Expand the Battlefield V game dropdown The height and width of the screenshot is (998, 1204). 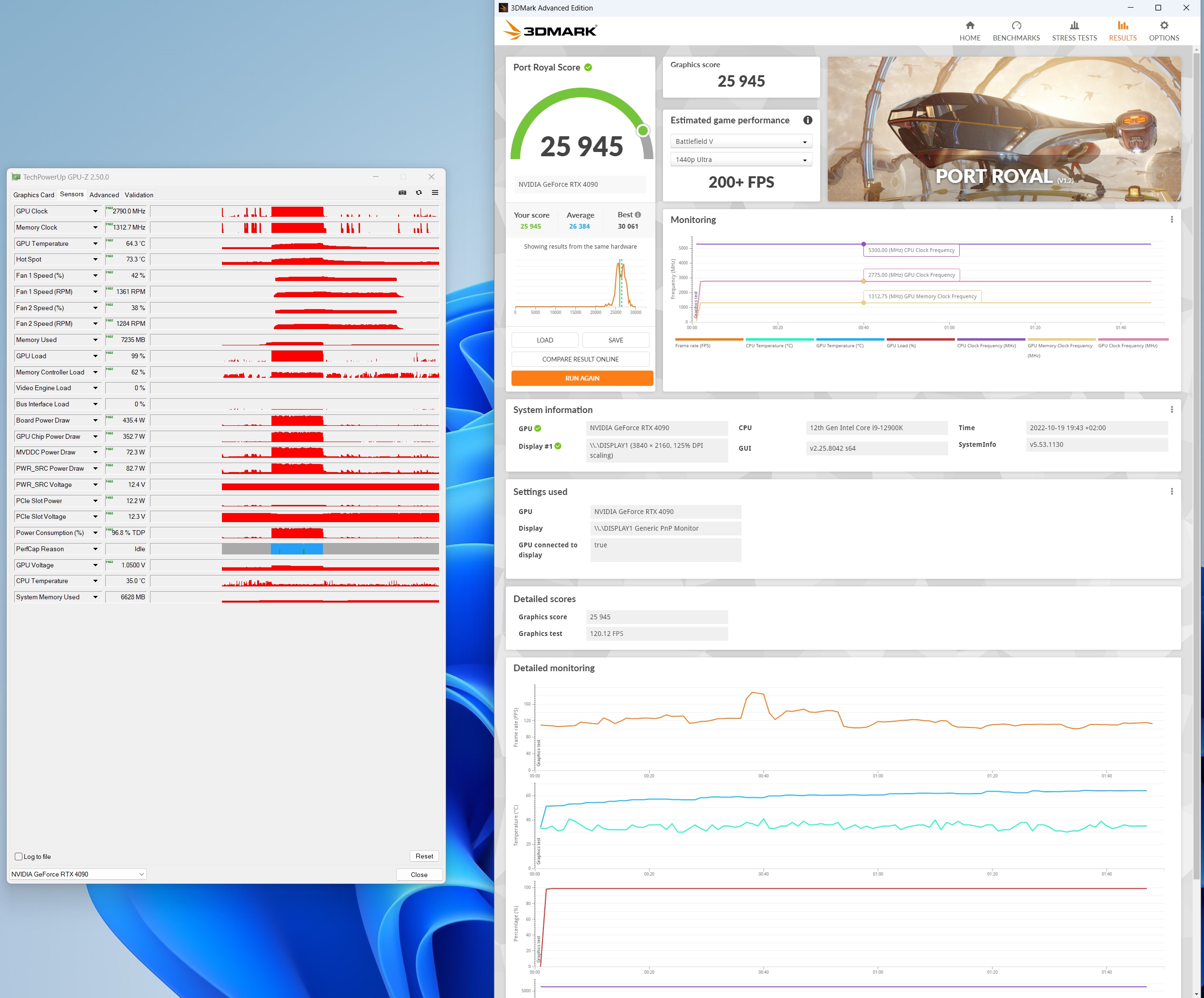click(741, 141)
